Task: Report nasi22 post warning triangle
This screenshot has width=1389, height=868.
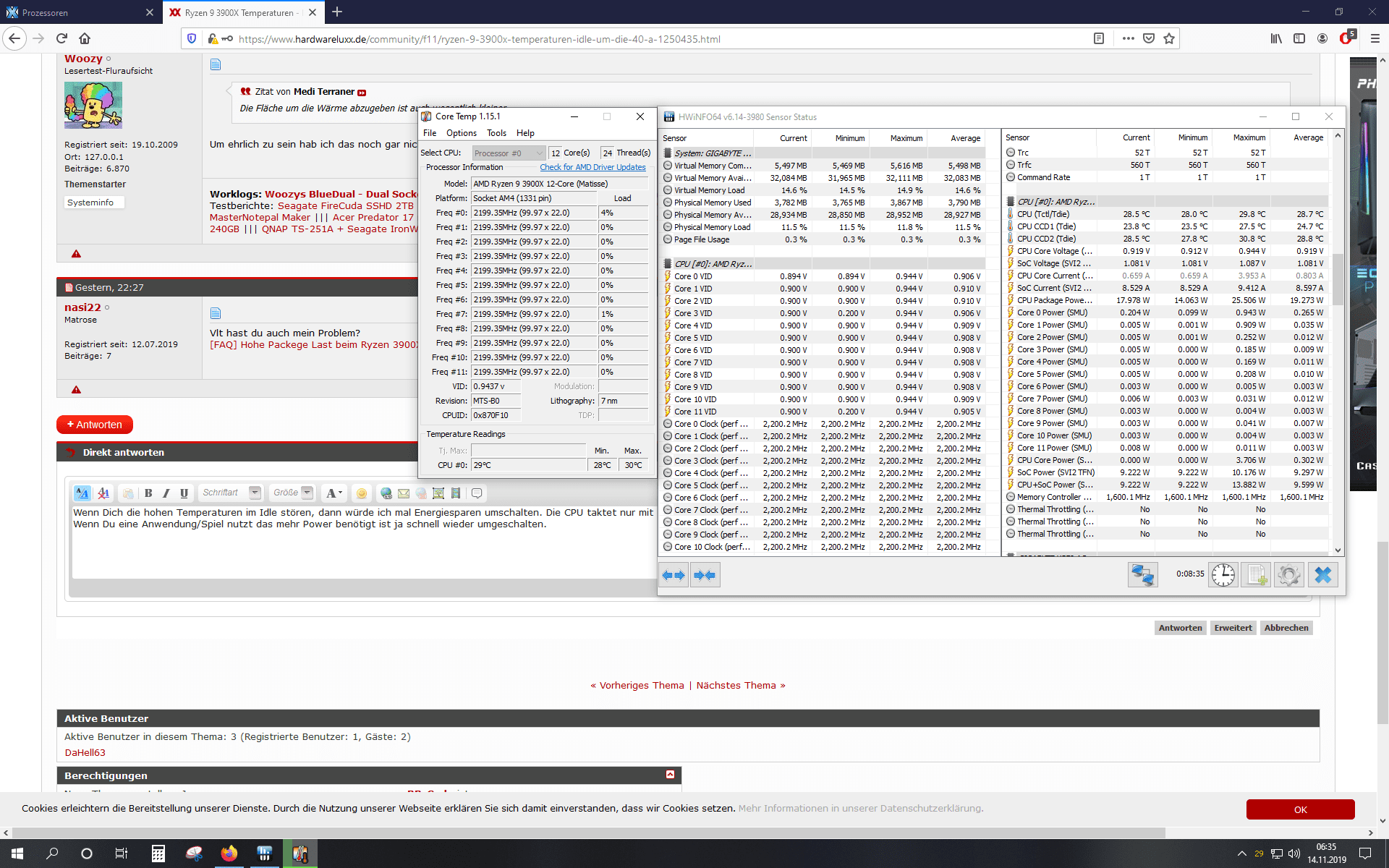Action: 76,390
